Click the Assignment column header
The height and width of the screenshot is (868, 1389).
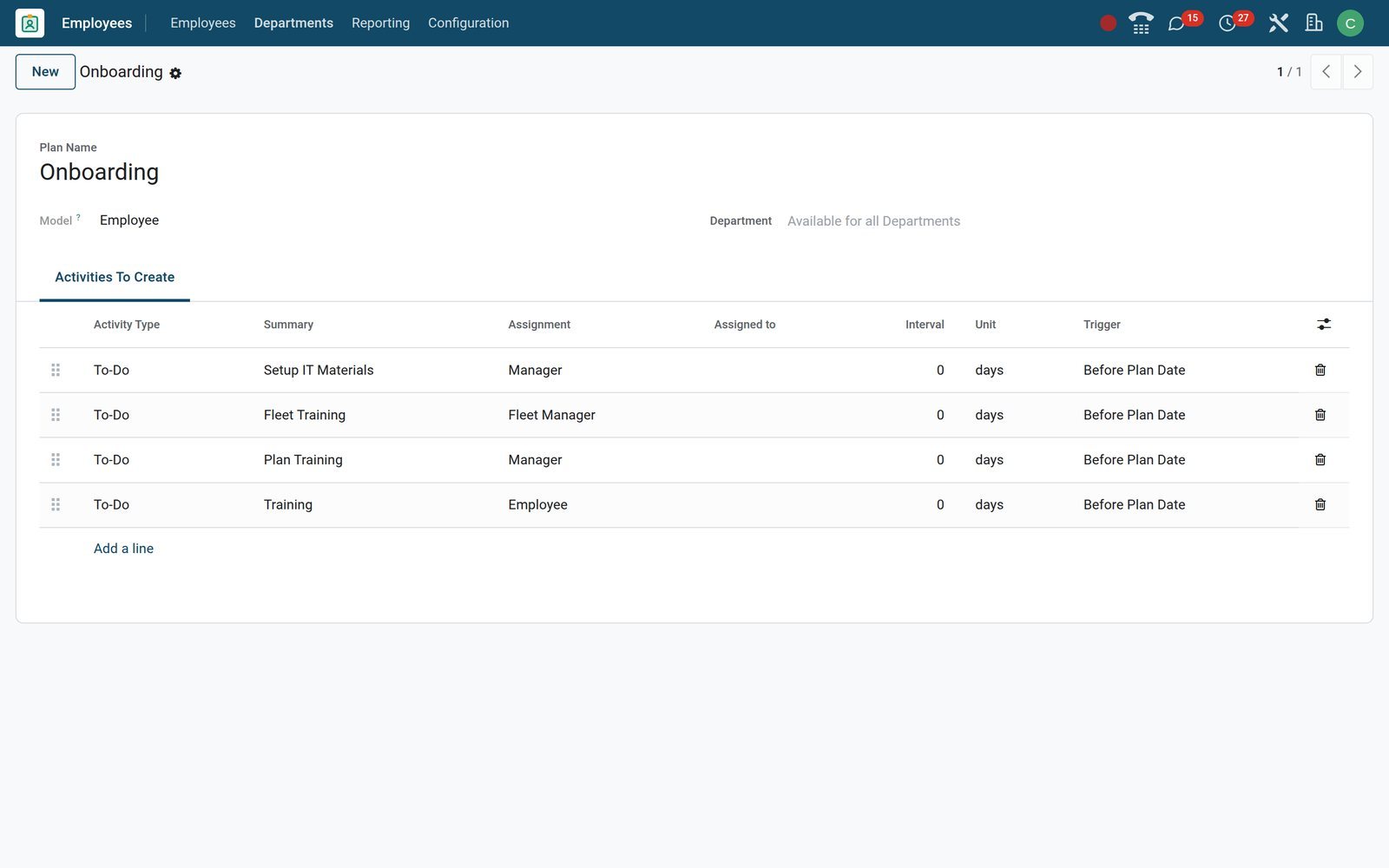tap(539, 325)
